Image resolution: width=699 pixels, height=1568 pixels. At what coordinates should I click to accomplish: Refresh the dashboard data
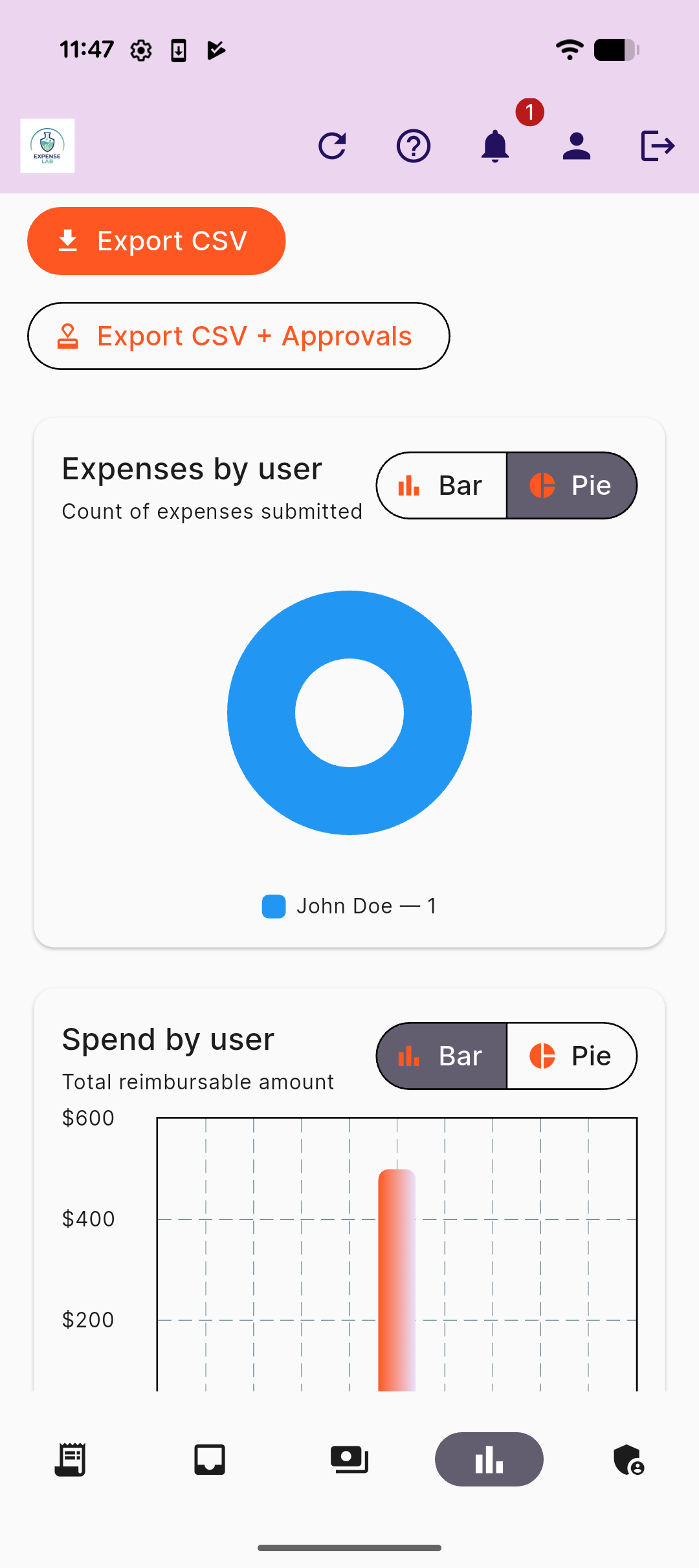pyautogui.click(x=332, y=145)
